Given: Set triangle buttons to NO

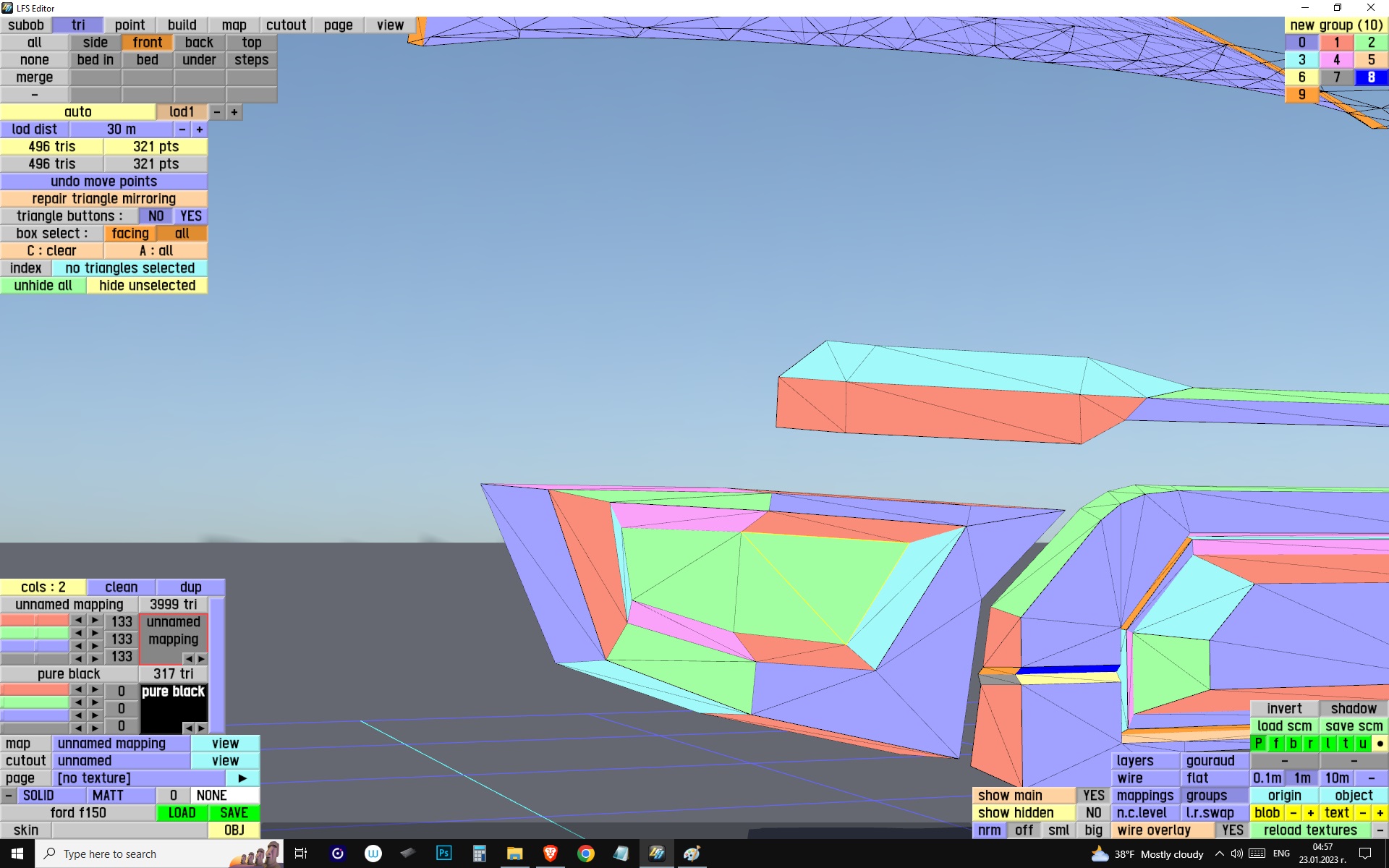Looking at the screenshot, I should 156,216.
